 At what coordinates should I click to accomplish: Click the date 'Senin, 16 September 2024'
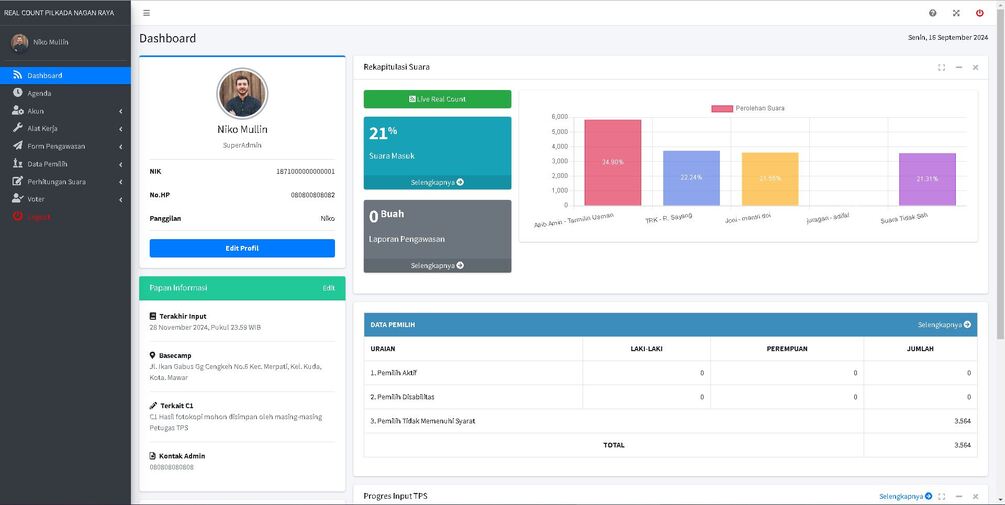948,37
